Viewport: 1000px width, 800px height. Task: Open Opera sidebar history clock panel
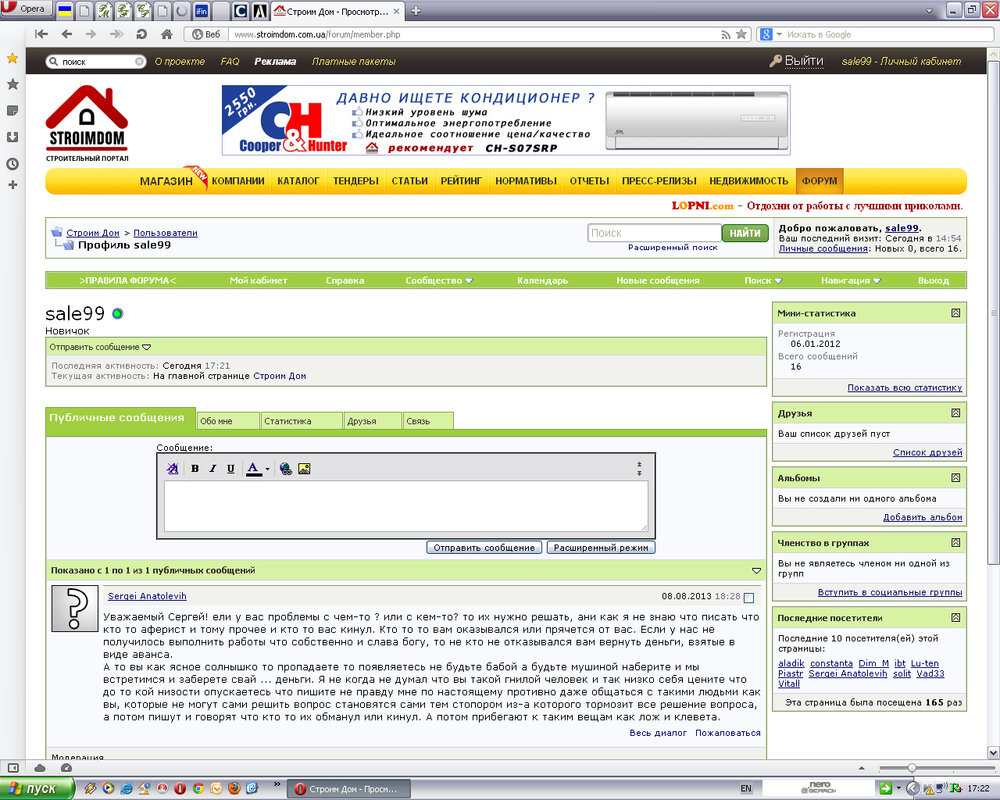[12, 164]
